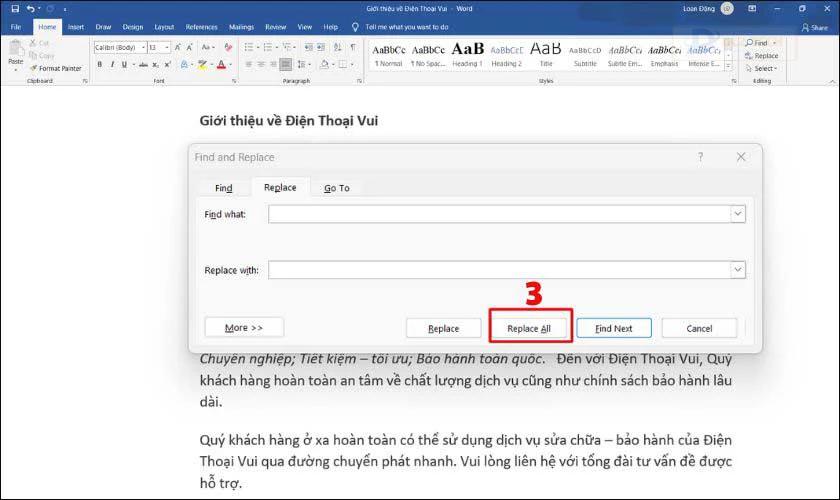
Task: Increase font size with grow icon
Action: point(177,48)
